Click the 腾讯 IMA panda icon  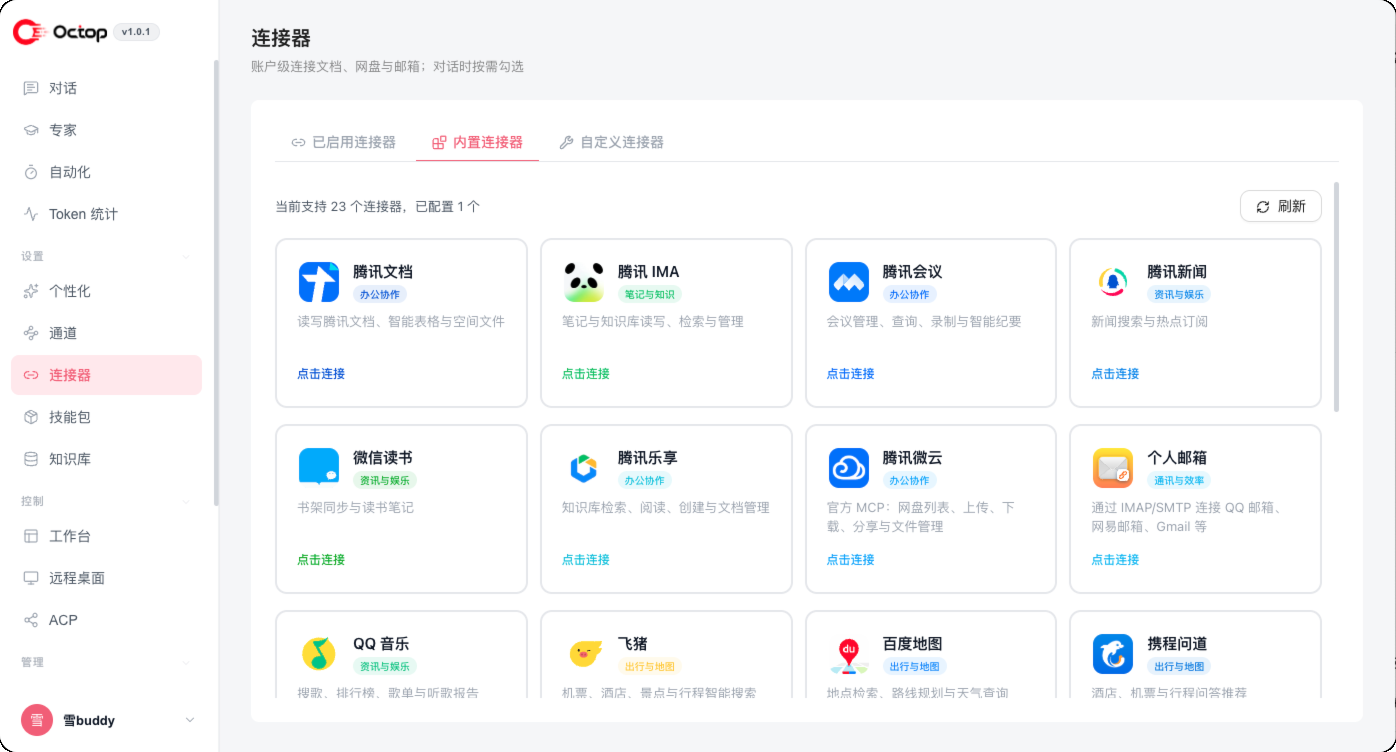[584, 282]
